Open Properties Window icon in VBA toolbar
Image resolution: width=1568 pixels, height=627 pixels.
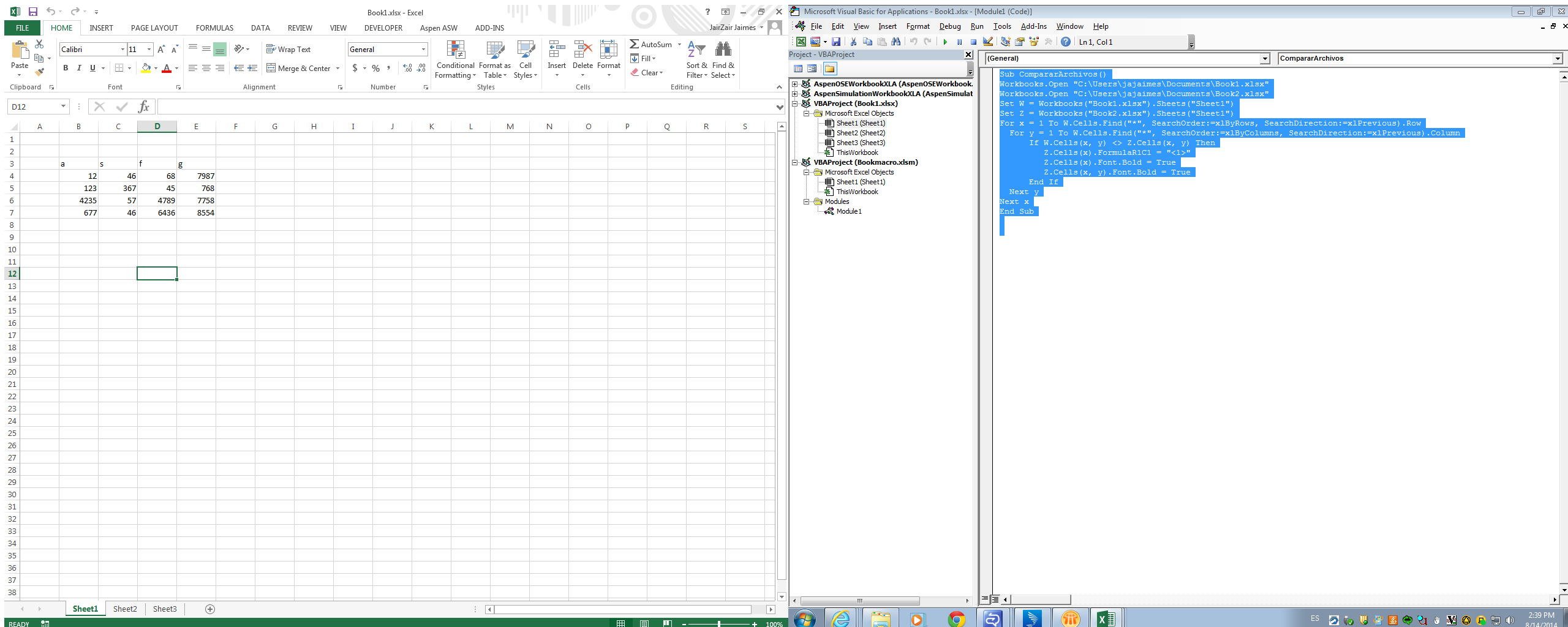[1020, 42]
